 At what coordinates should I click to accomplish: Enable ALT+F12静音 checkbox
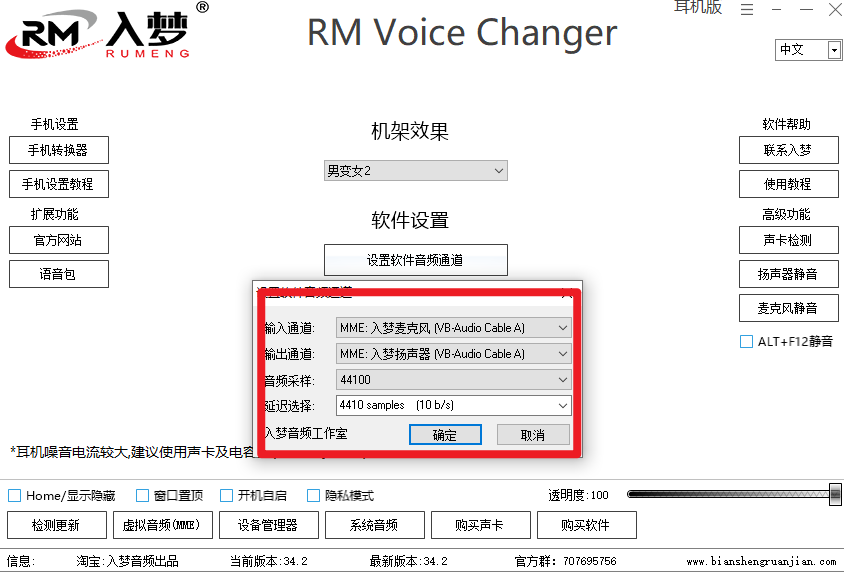[x=746, y=342]
